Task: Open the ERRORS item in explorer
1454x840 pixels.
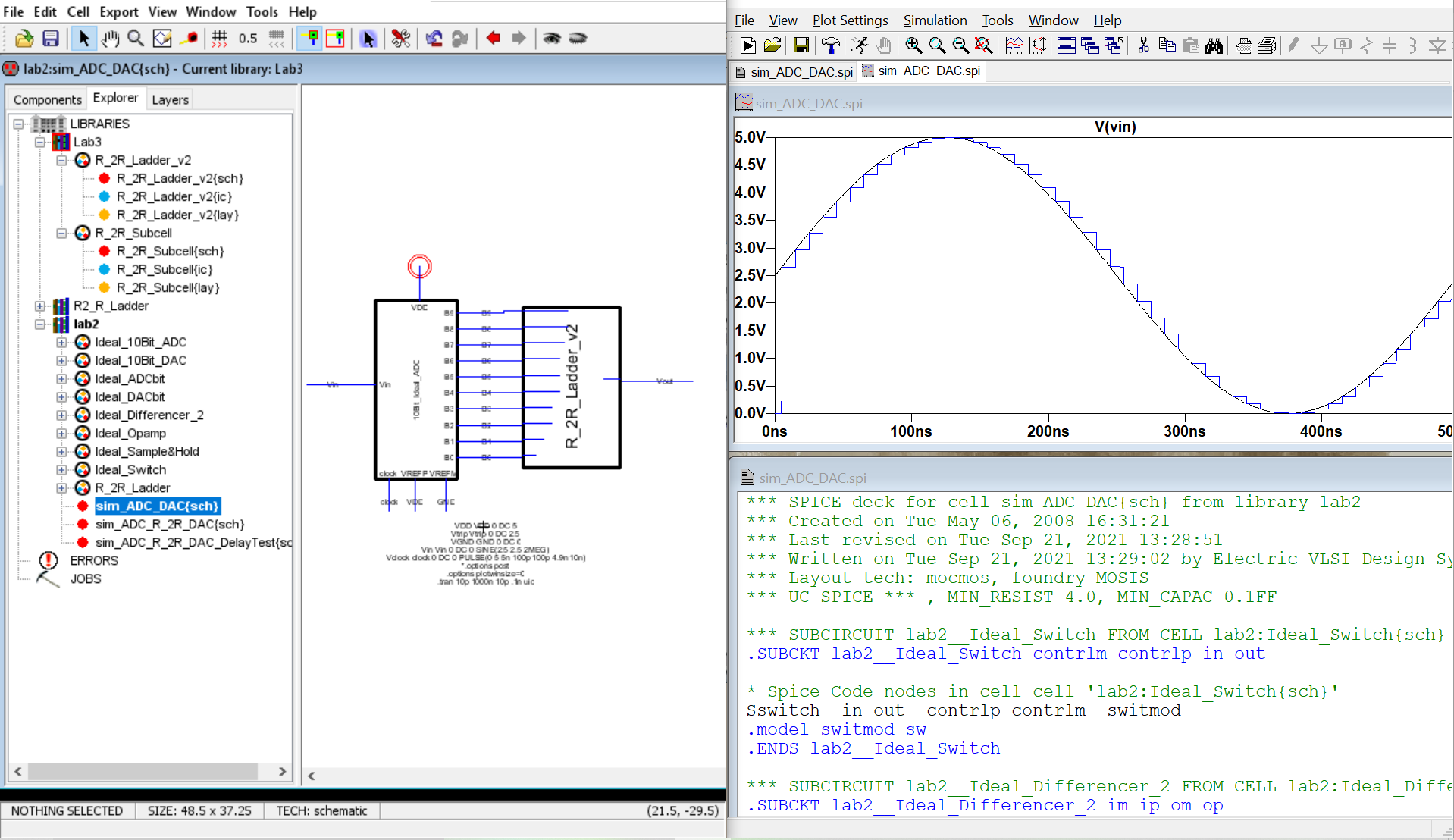Action: point(94,561)
